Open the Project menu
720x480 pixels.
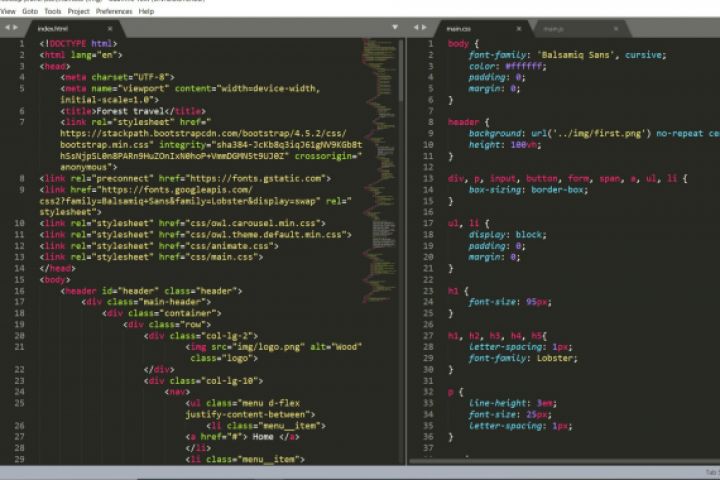click(x=79, y=11)
